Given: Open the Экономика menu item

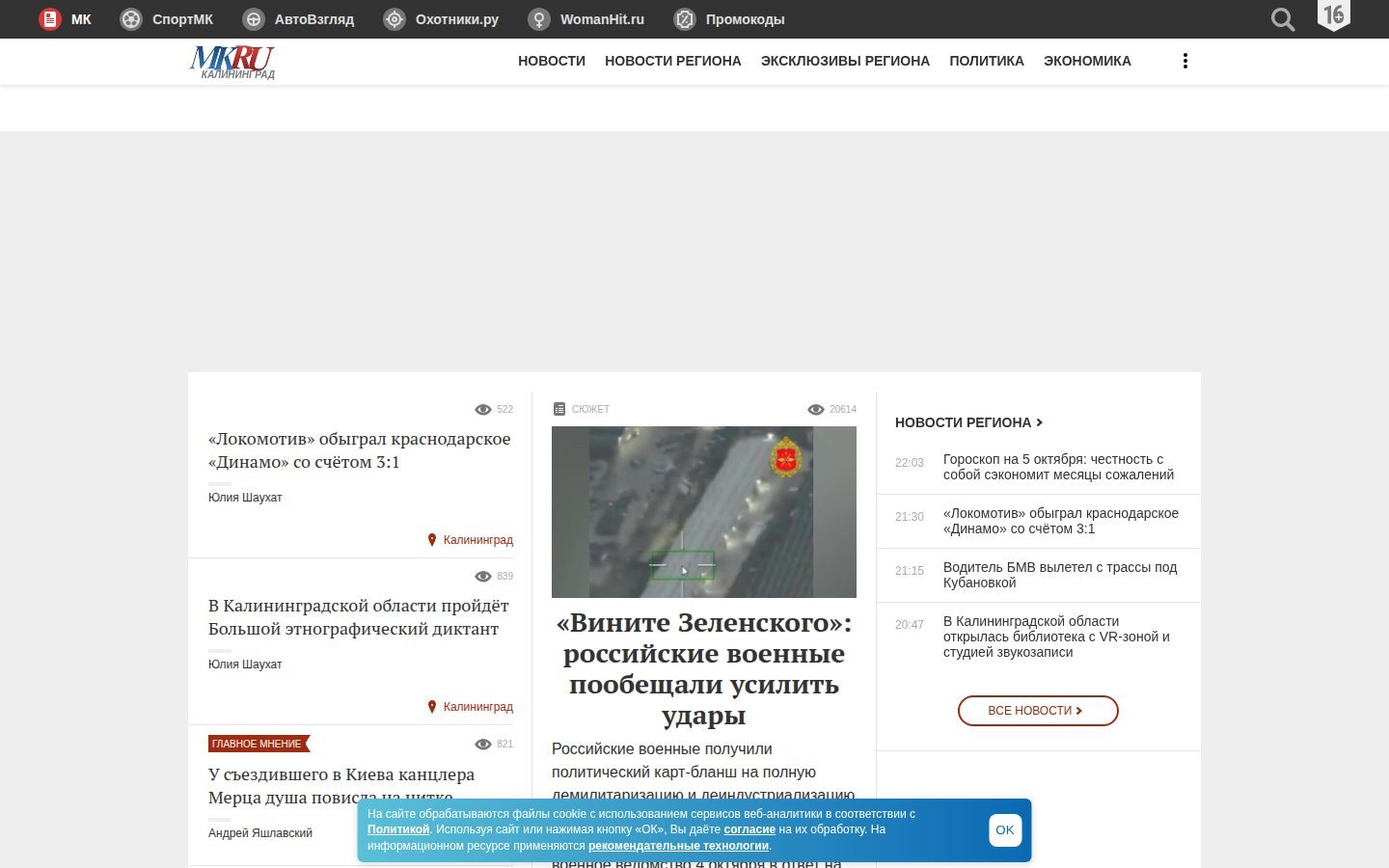Looking at the screenshot, I should click(1087, 61).
